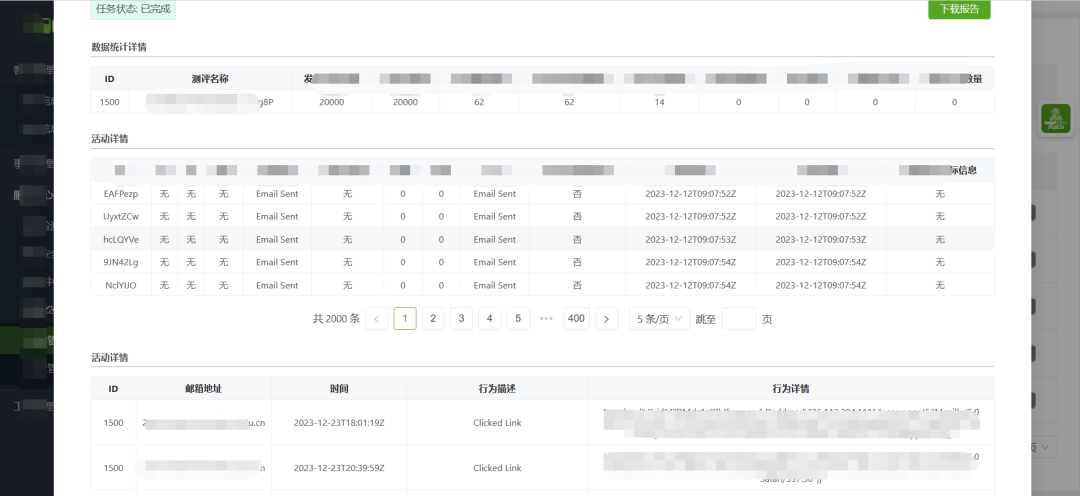Click the 行为详情 column header

pyautogui.click(x=791, y=389)
